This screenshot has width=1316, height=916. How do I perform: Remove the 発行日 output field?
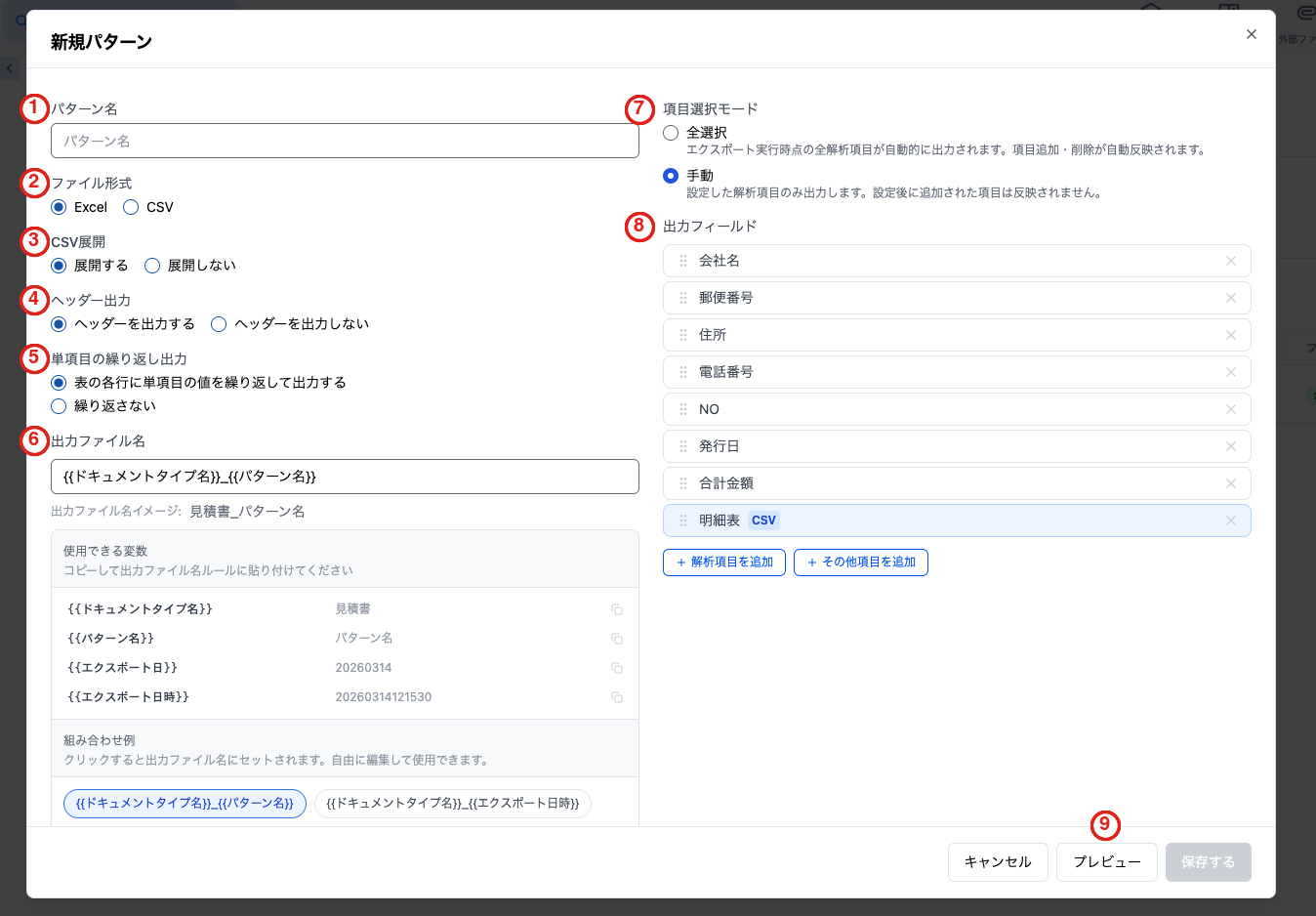[x=1231, y=446]
